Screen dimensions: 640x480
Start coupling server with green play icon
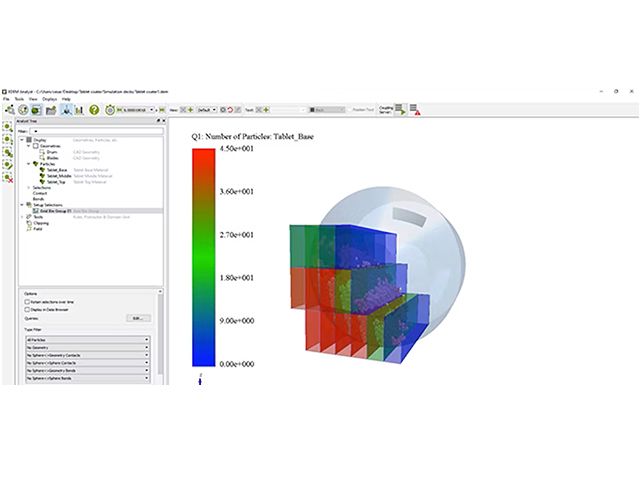(400, 109)
